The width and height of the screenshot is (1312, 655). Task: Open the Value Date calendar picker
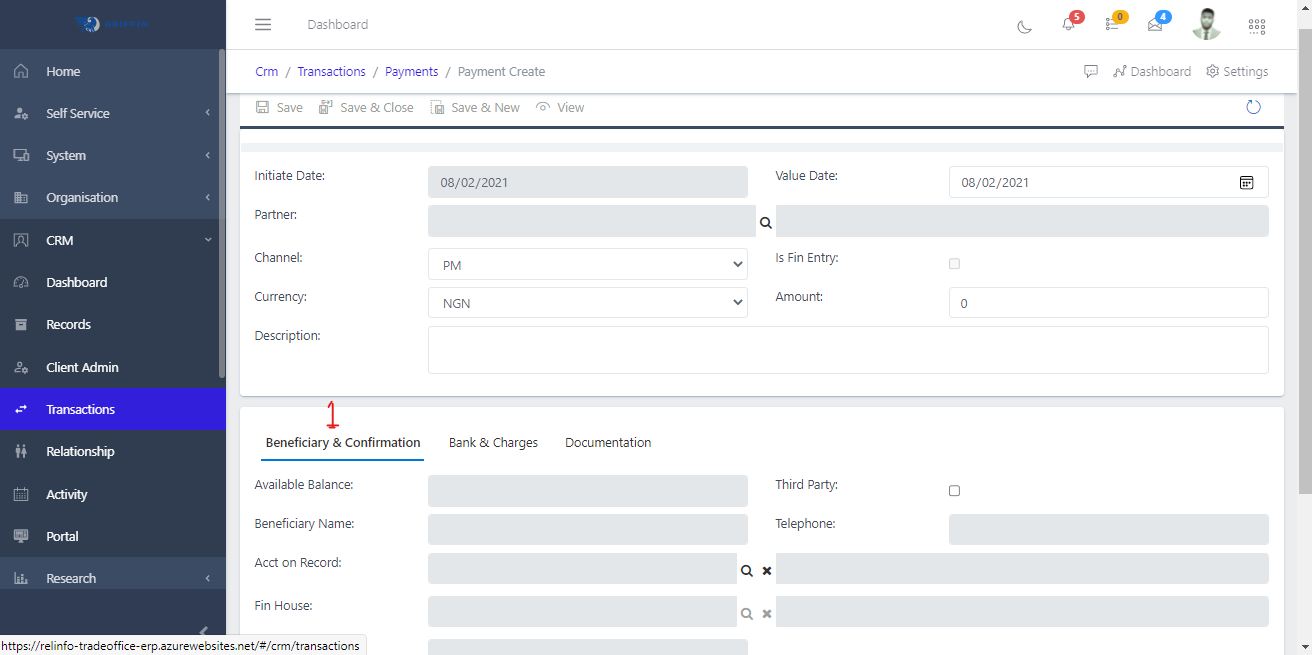[x=1247, y=182]
